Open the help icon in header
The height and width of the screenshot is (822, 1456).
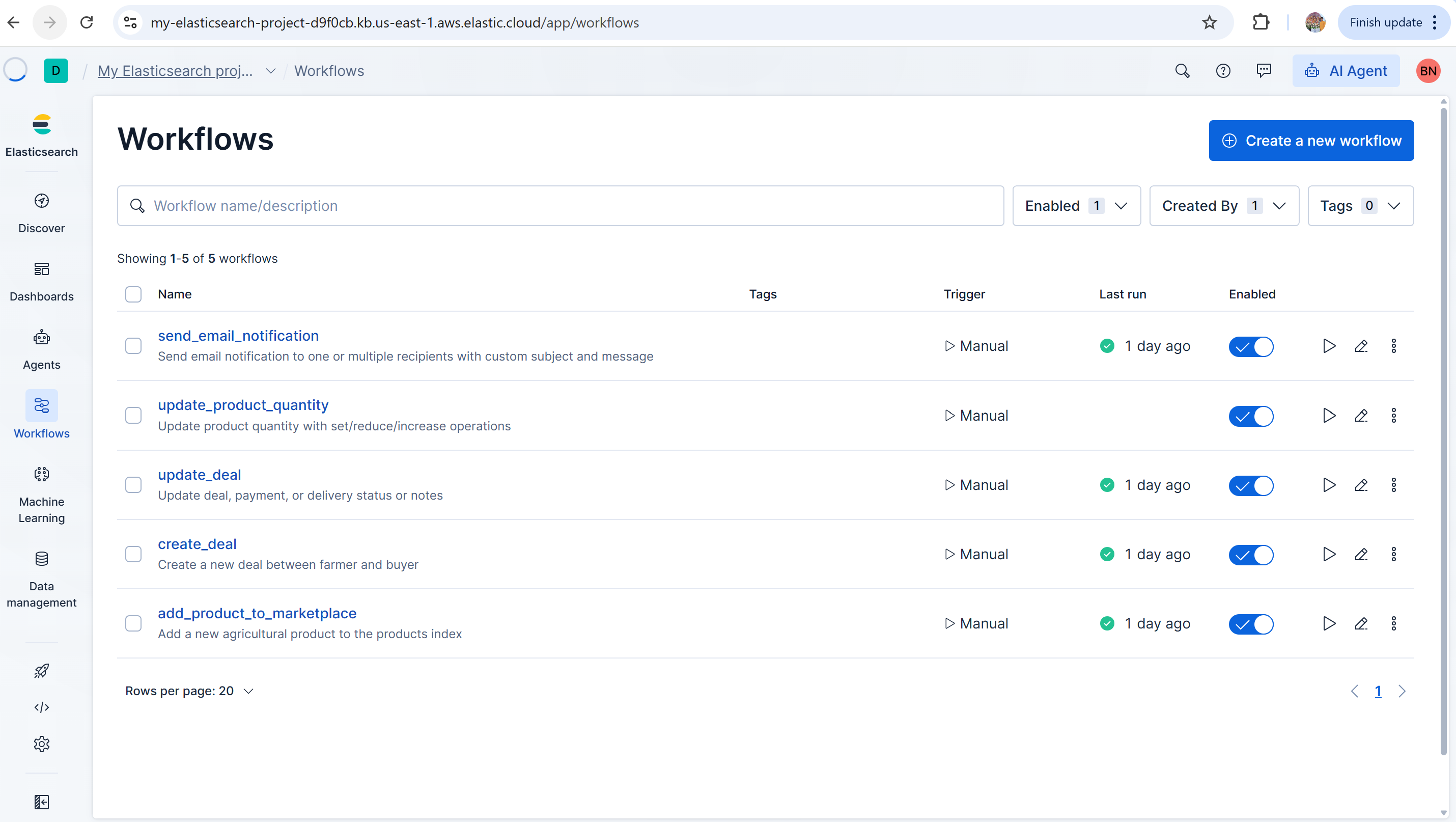1222,71
